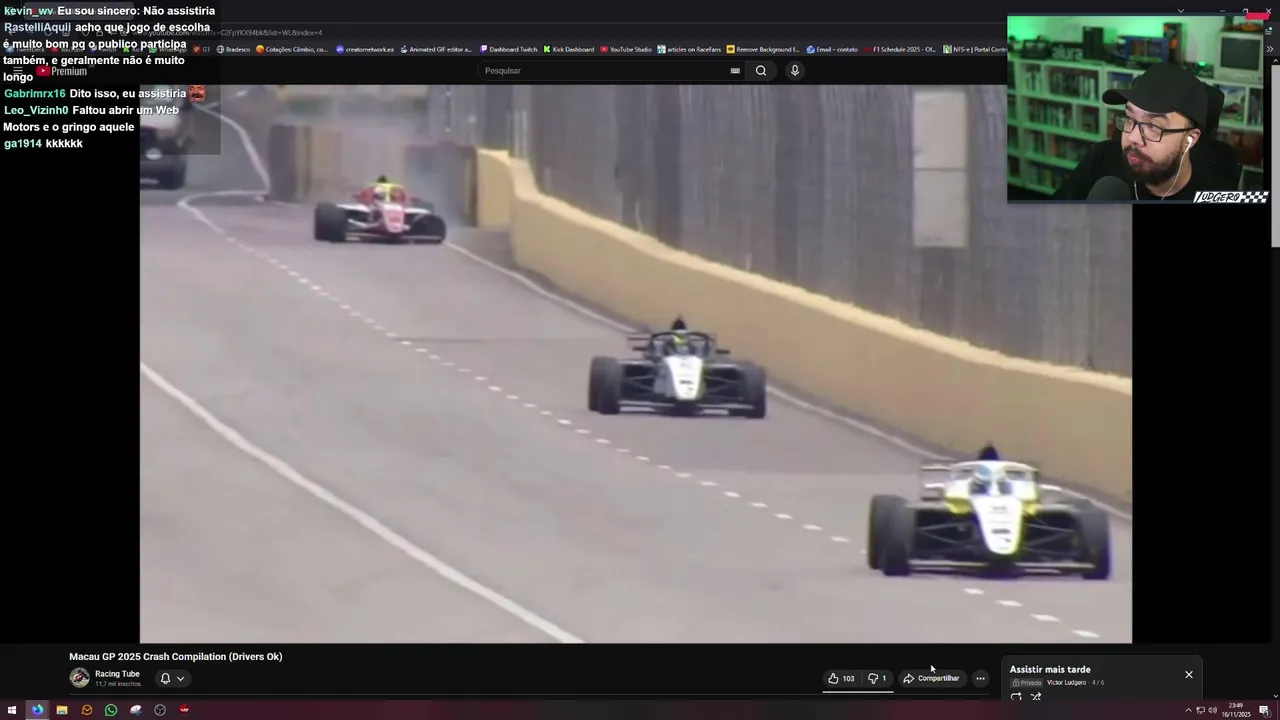The height and width of the screenshot is (720, 1280).
Task: Open the Compartilhar share dialog
Action: (x=931, y=678)
